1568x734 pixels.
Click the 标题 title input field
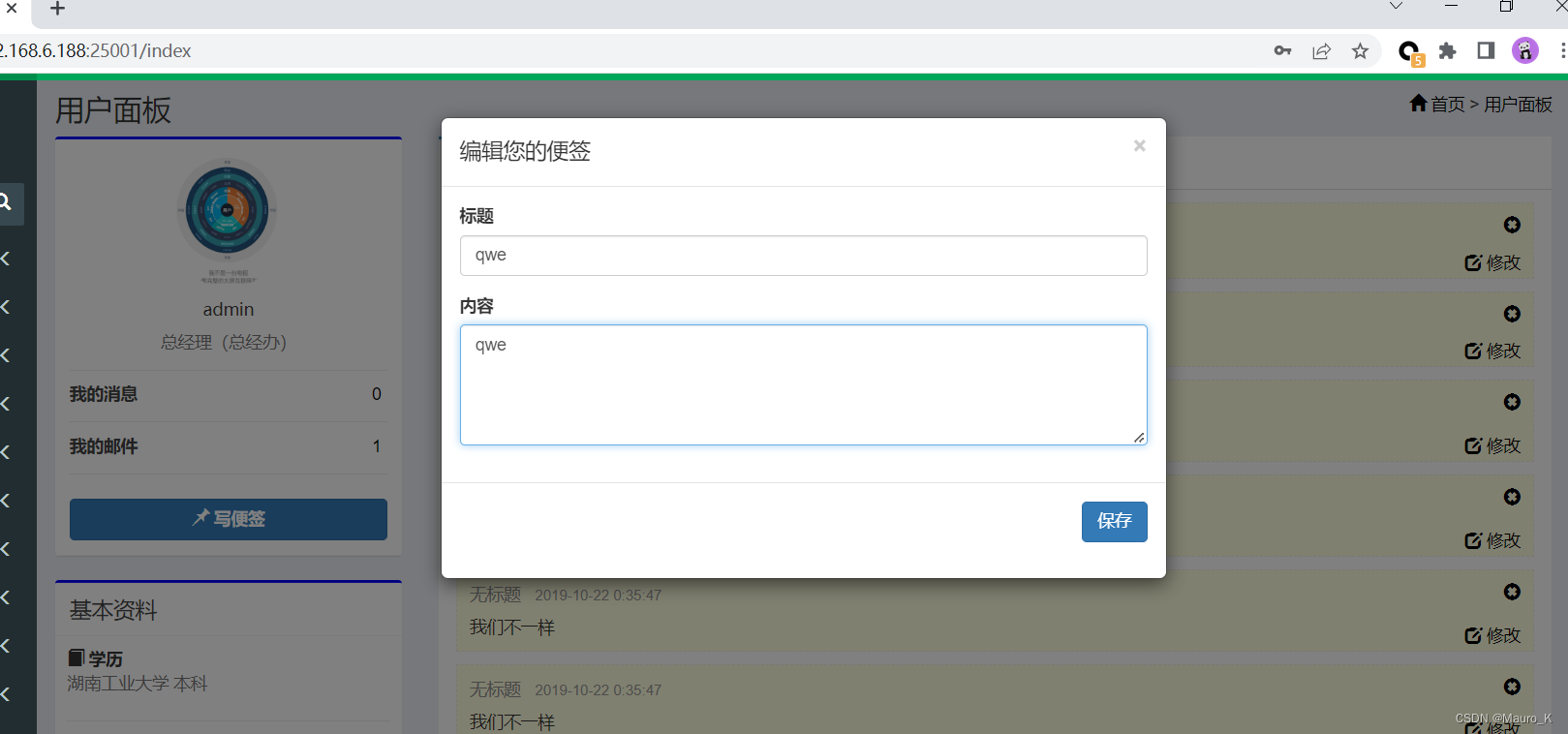click(804, 256)
